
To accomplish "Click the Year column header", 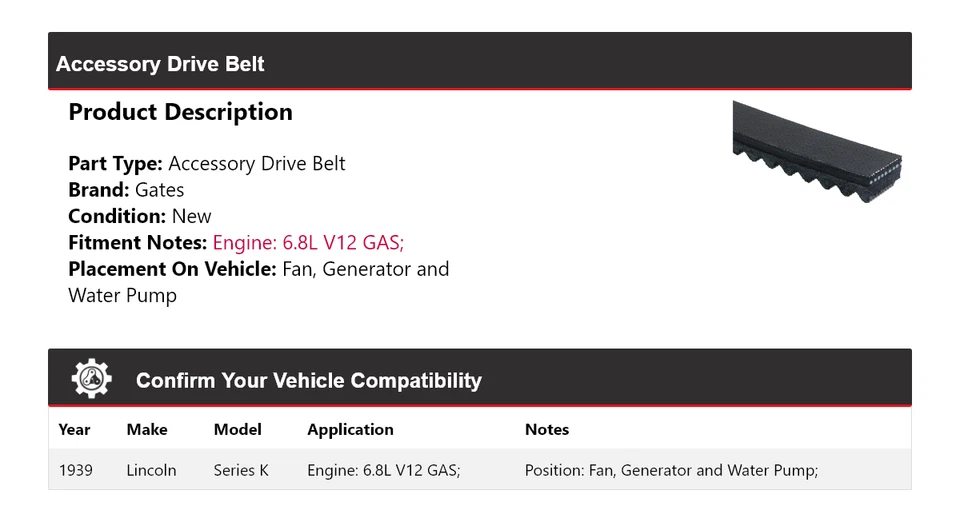I will (74, 429).
